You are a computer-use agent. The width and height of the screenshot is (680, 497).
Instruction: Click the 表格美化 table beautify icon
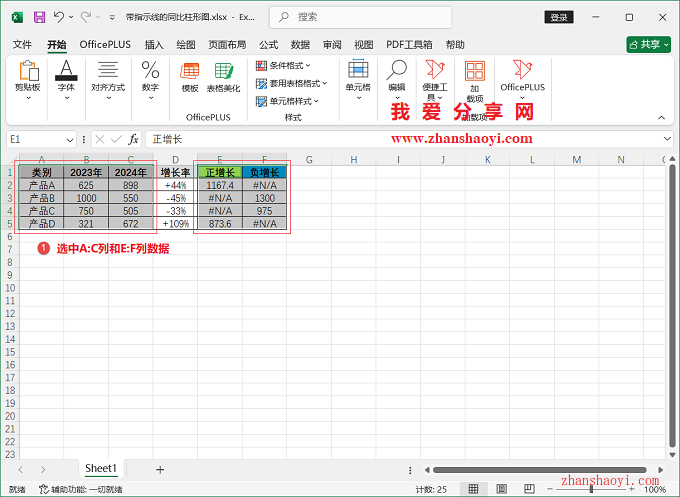coord(223,77)
